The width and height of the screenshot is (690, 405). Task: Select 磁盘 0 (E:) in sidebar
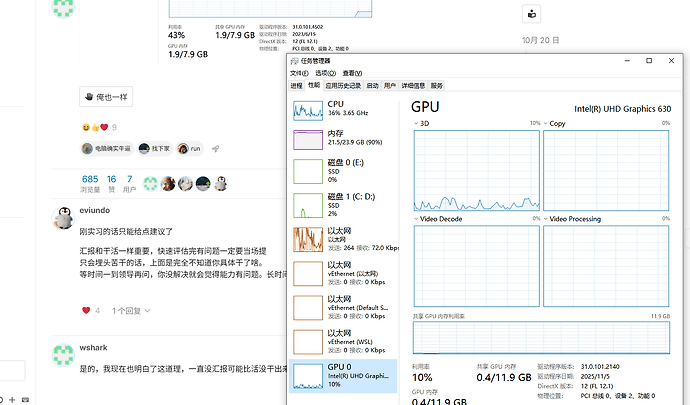tap(343, 171)
